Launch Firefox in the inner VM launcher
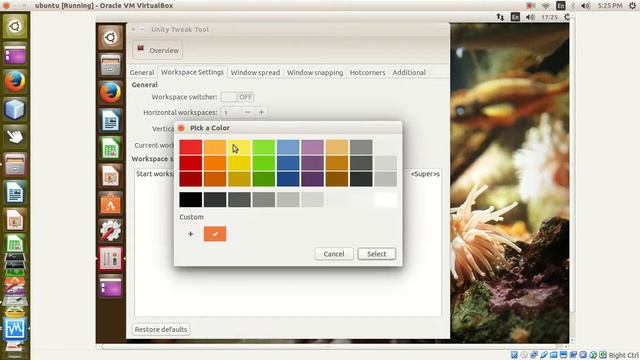The width and height of the screenshot is (640, 360). coord(110,93)
